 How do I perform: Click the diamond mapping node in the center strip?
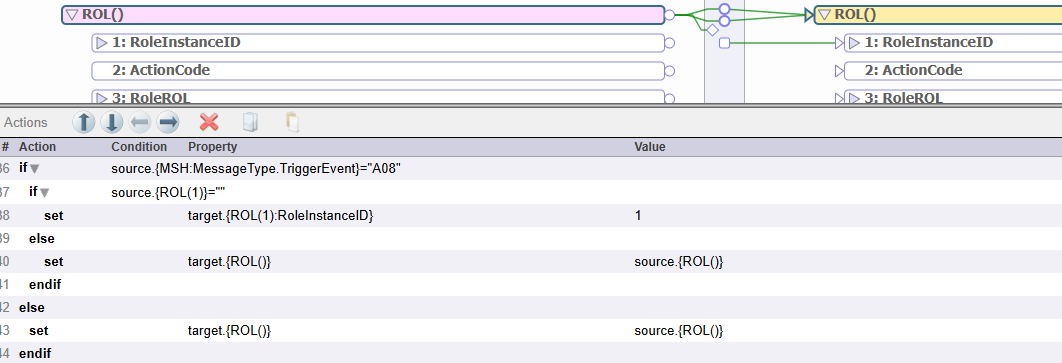[712, 30]
